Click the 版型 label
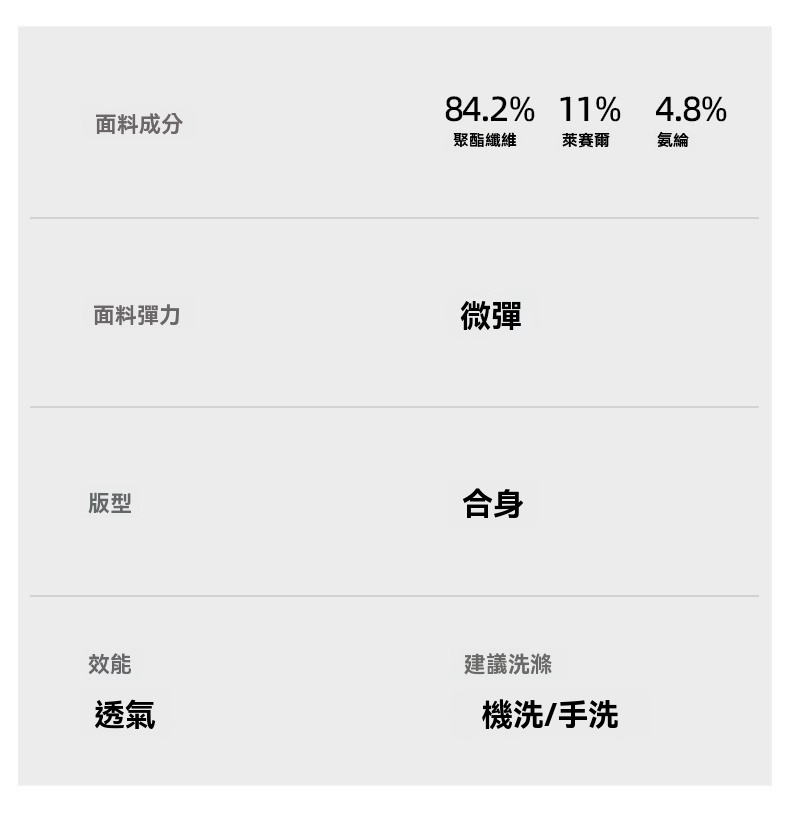Viewport: 790px width, 829px height. click(x=110, y=504)
